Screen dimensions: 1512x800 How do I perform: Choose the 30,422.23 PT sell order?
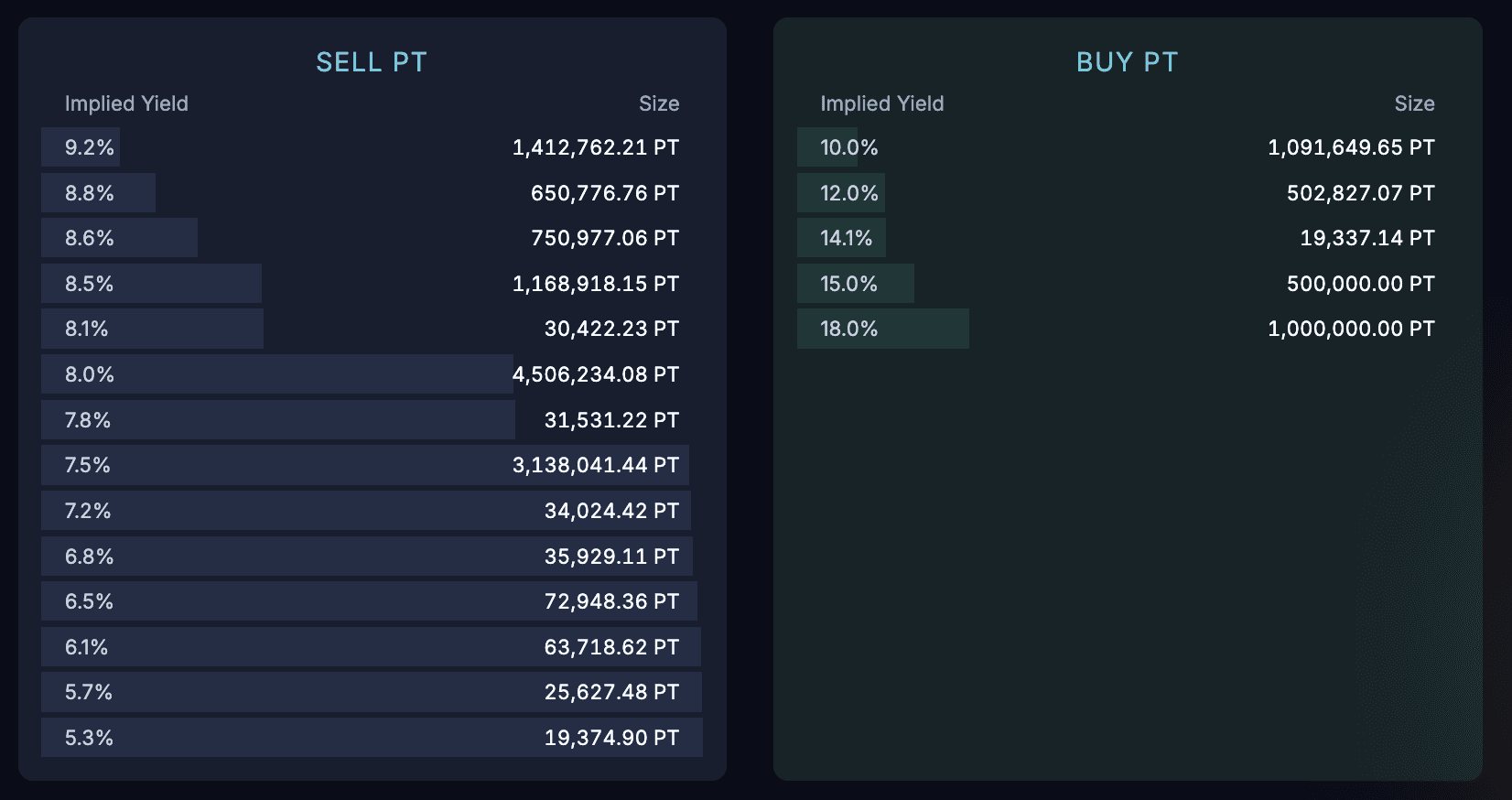click(611, 329)
